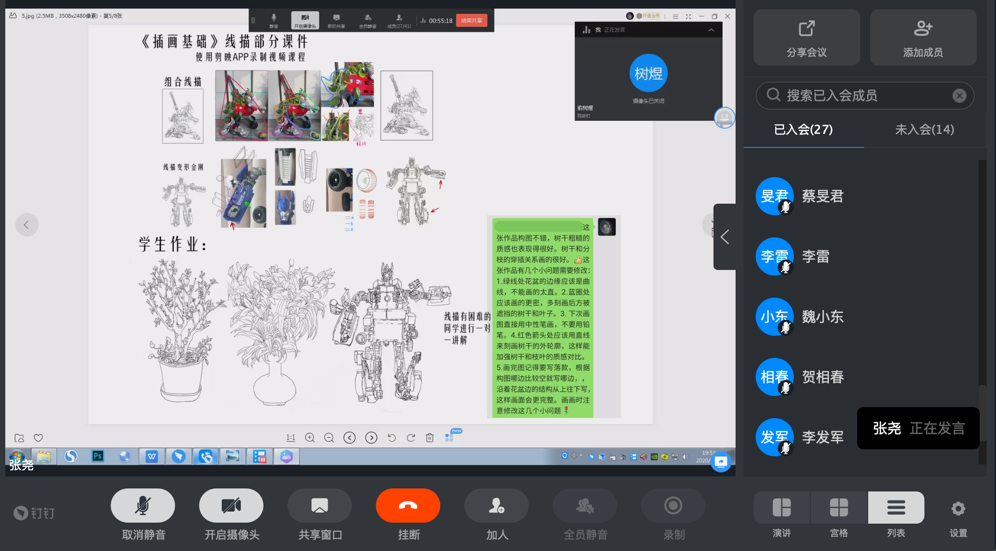Screen dimensions: 996x551
Task: Open Photoshop from shared taskbar
Action: coord(98,456)
